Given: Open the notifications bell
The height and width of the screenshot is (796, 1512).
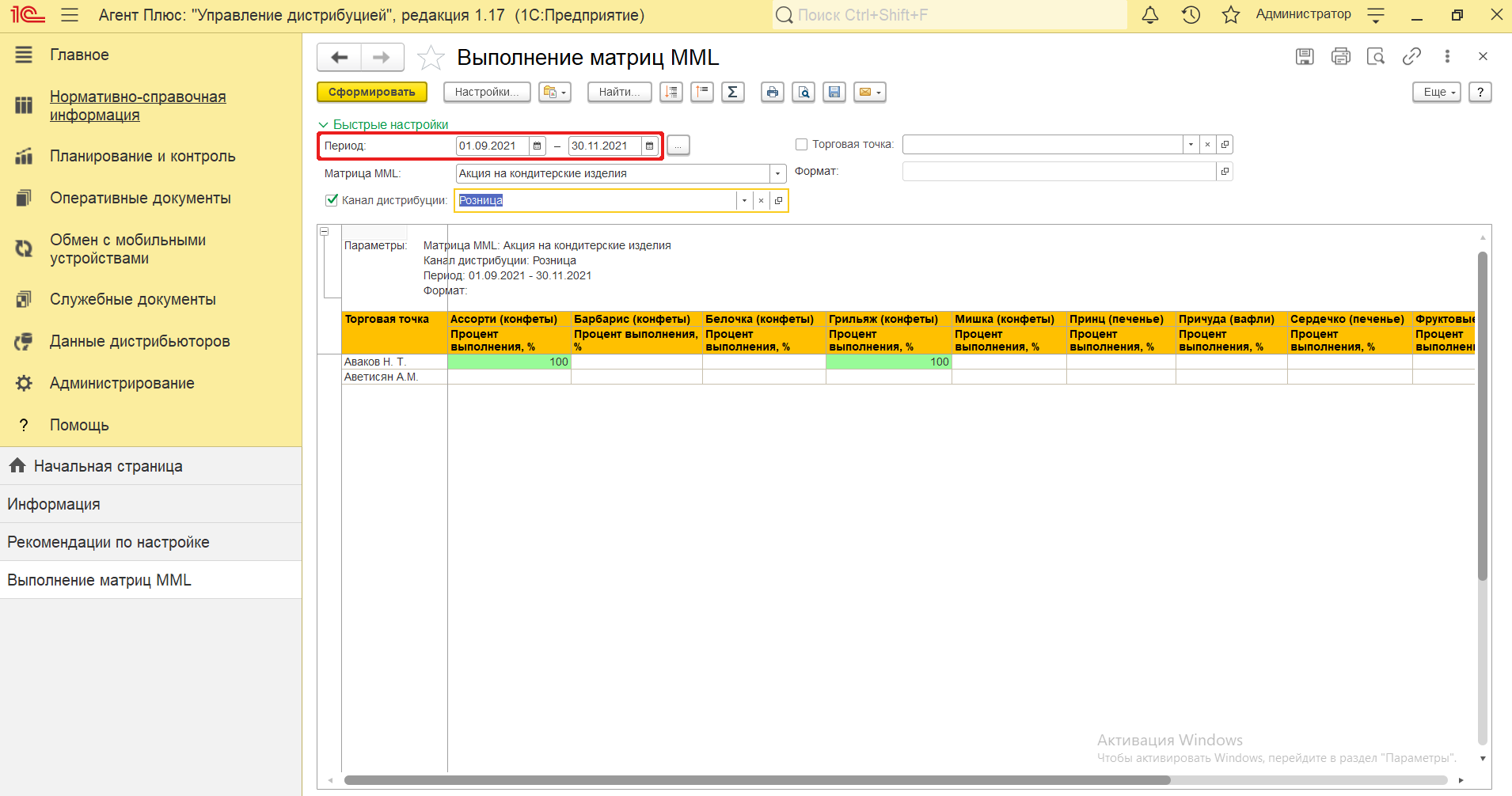Looking at the screenshot, I should point(1150,15).
